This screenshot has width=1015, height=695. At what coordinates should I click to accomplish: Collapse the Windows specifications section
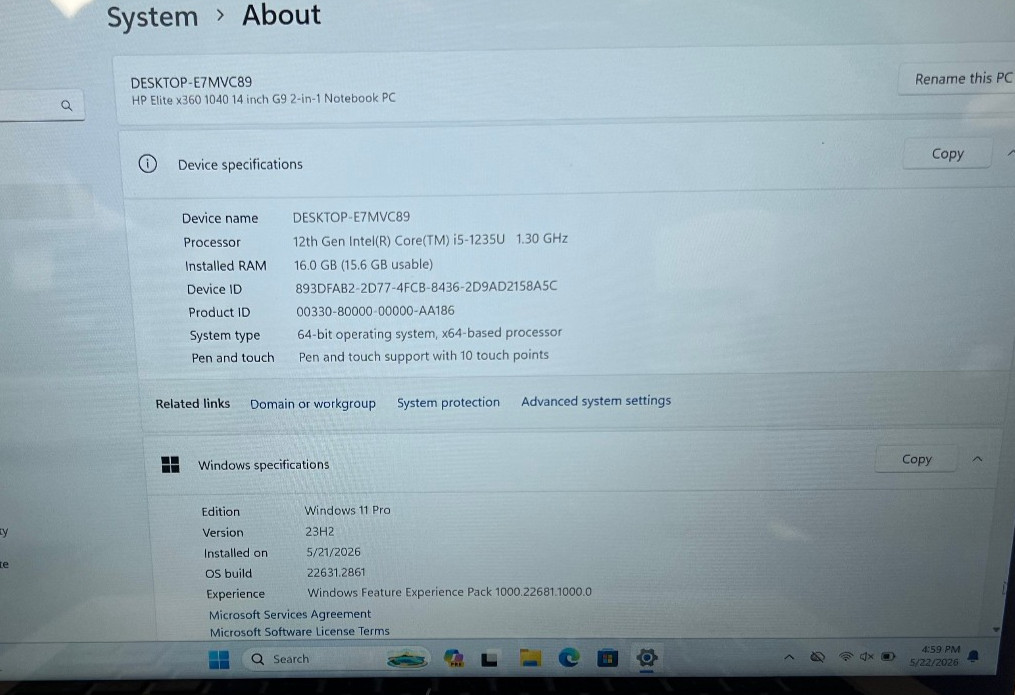[977, 459]
